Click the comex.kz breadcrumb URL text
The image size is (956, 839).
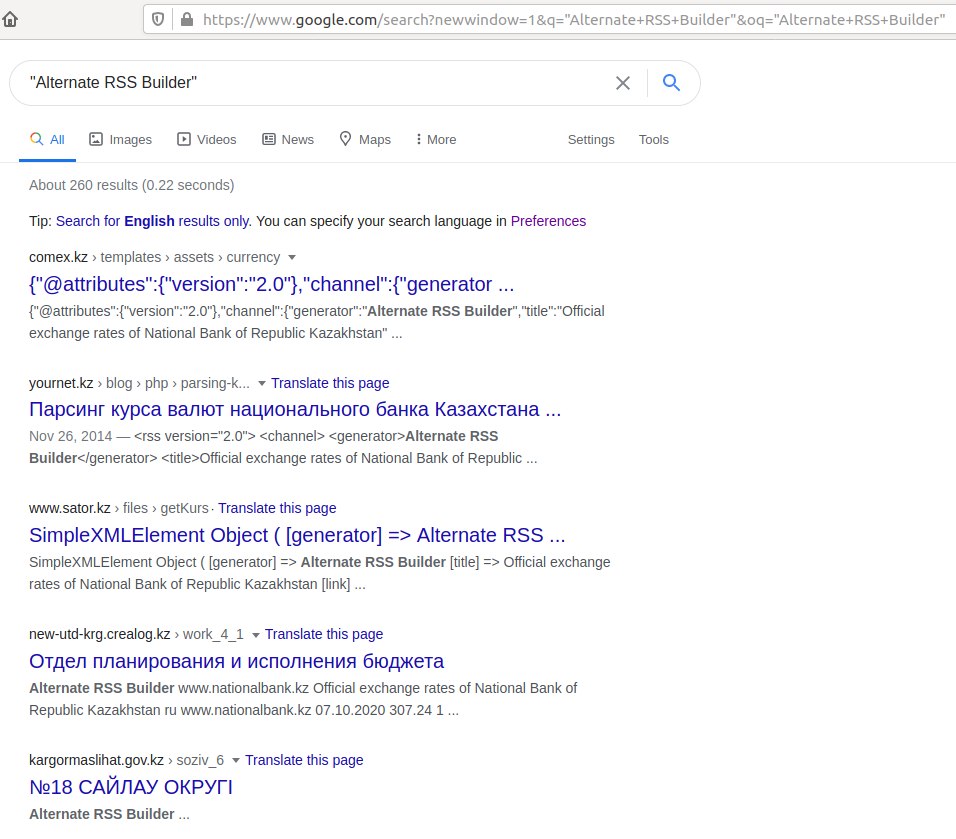tap(154, 257)
